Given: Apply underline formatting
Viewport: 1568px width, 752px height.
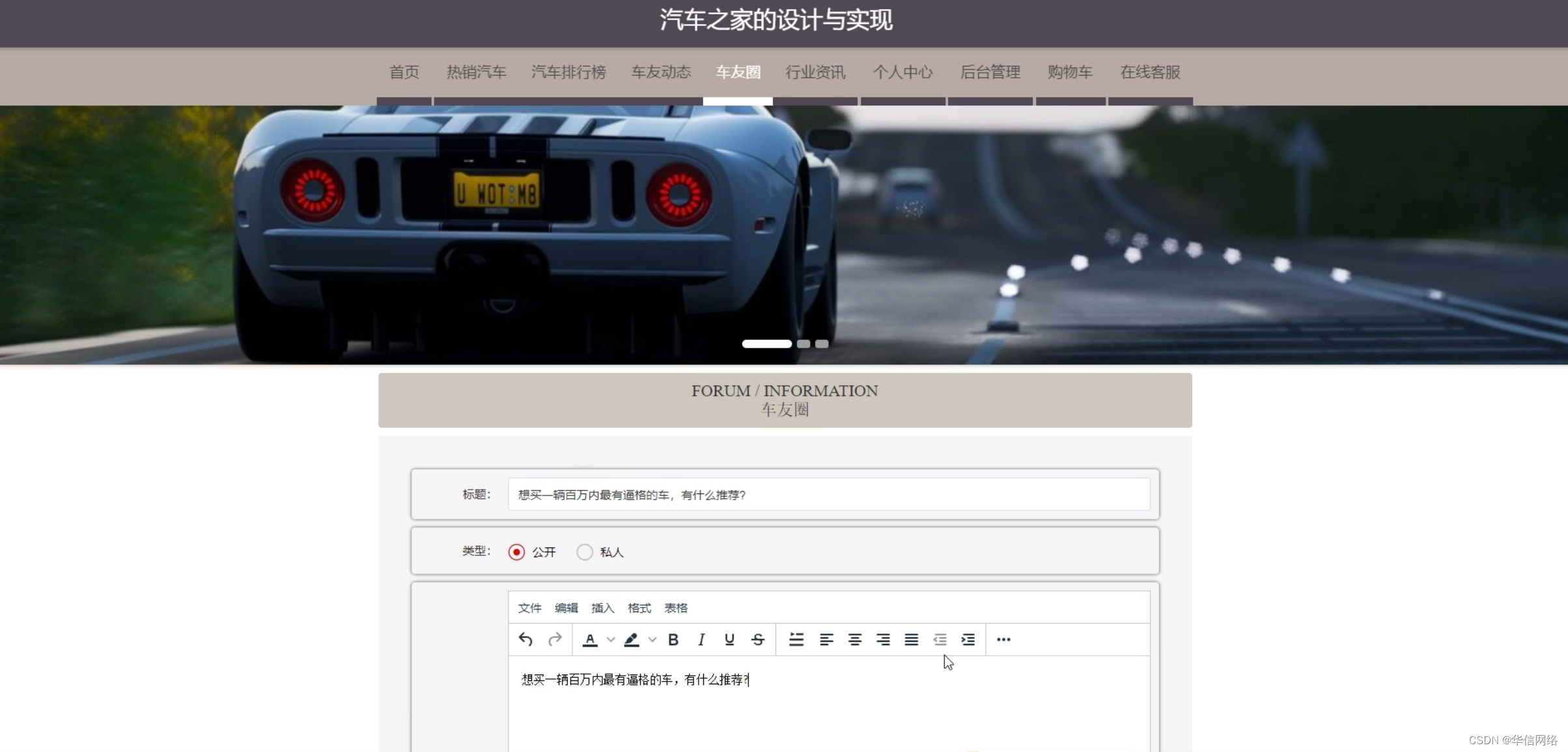Looking at the screenshot, I should tap(729, 639).
